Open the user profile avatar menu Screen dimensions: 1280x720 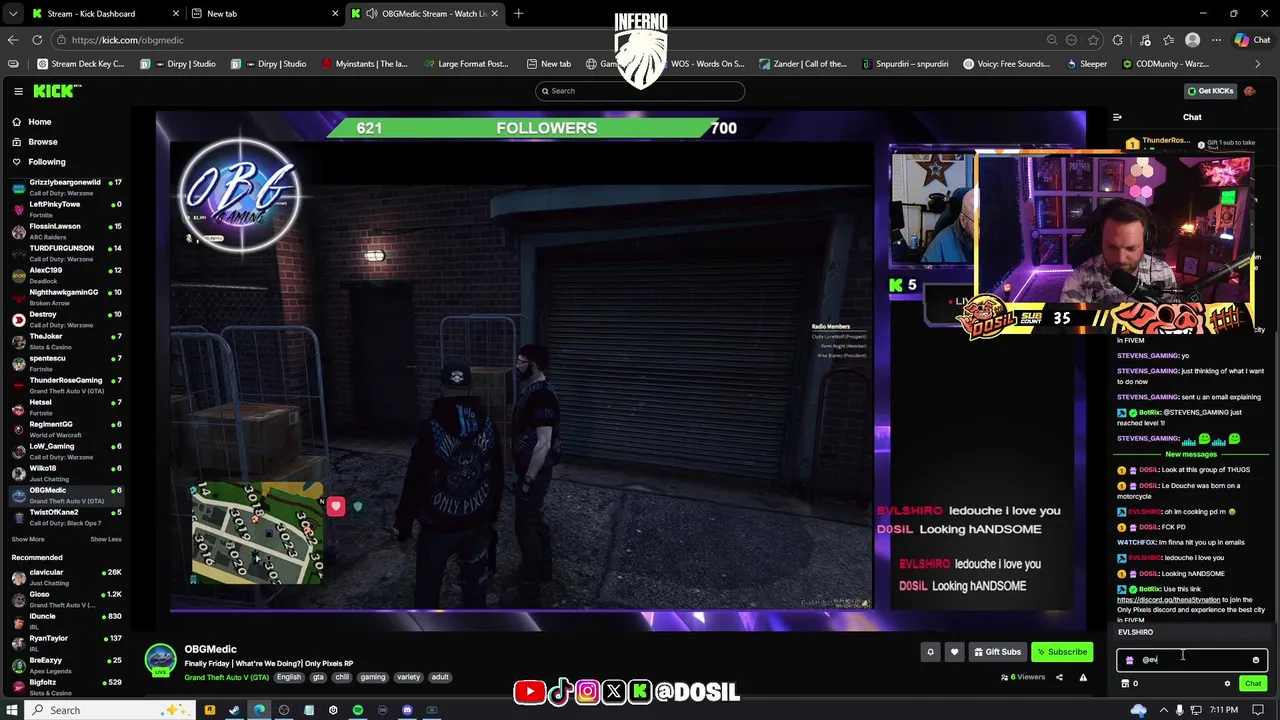pos(1250,91)
